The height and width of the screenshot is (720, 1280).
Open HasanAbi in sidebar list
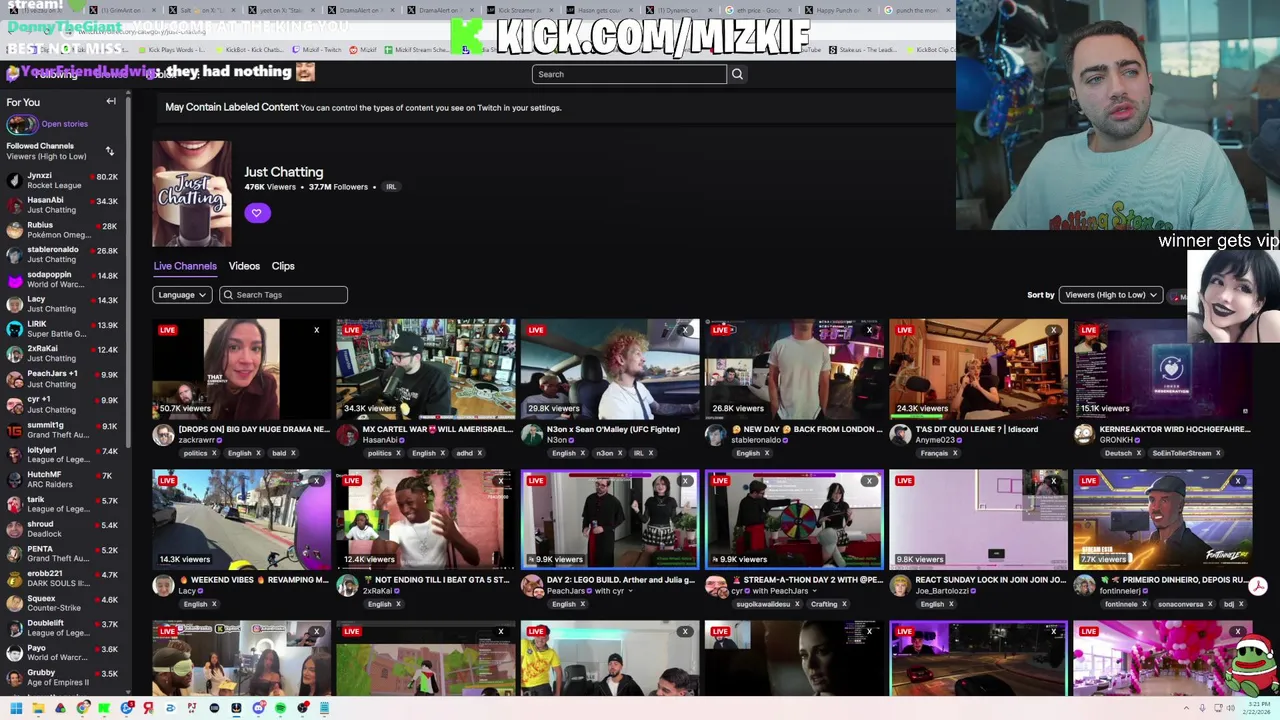(x=62, y=205)
